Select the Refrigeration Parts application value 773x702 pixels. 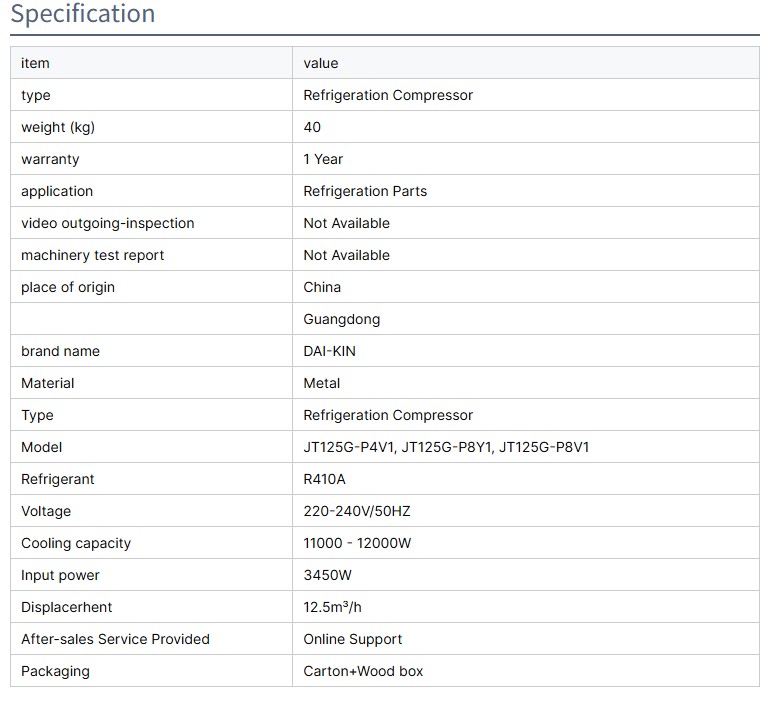pos(365,191)
